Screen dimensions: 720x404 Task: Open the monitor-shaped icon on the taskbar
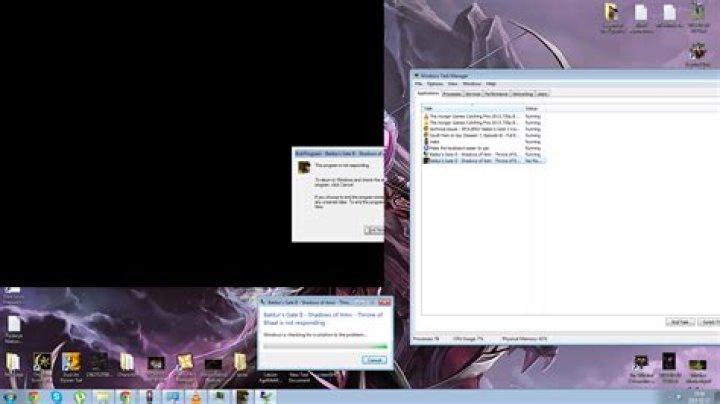tap(173, 397)
